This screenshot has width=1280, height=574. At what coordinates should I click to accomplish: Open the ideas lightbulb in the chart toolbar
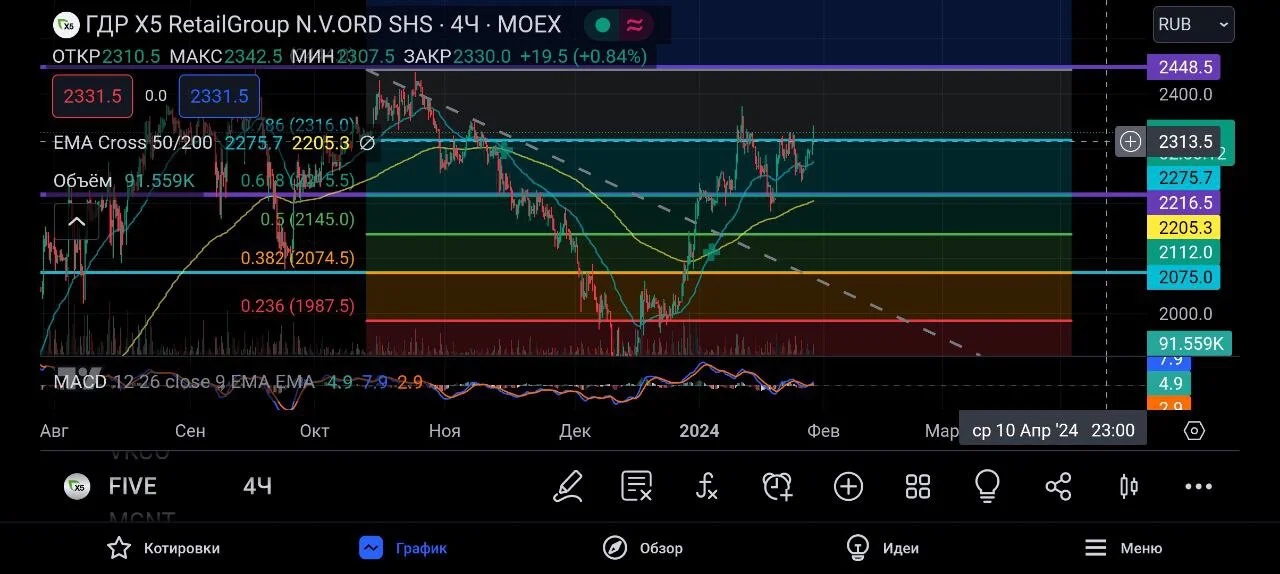pyautogui.click(x=987, y=486)
